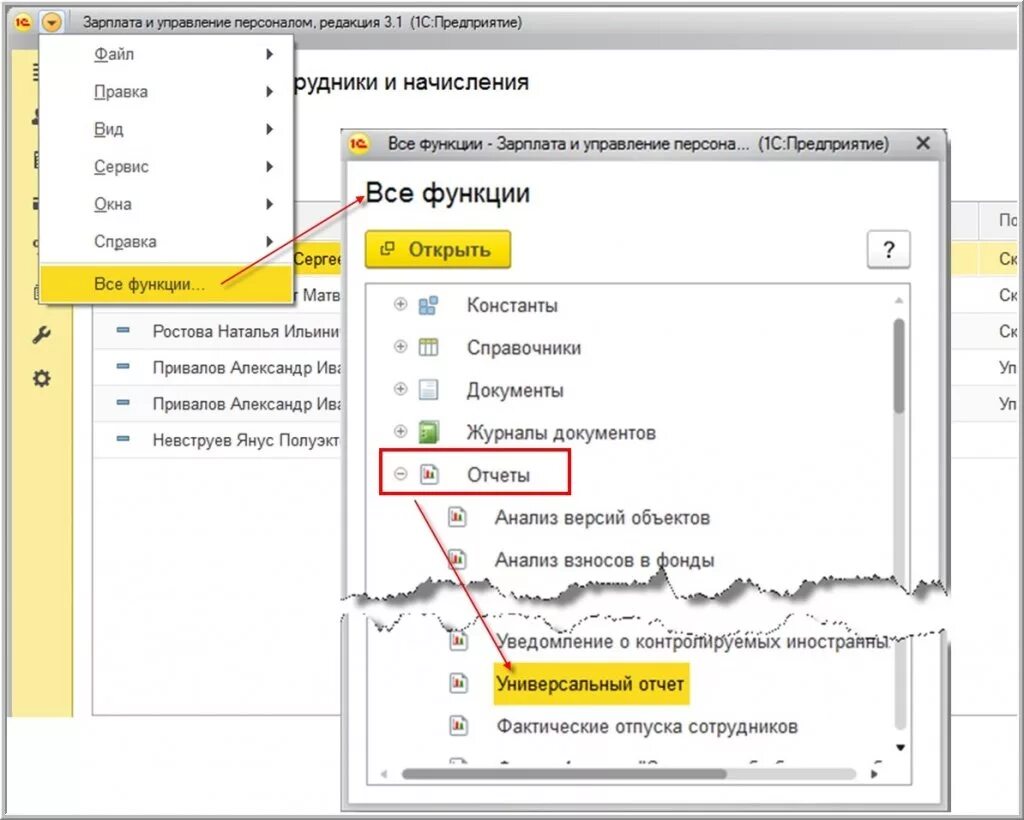Select report Анализ взносов в фонды
The image size is (1024, 820).
[x=605, y=560]
